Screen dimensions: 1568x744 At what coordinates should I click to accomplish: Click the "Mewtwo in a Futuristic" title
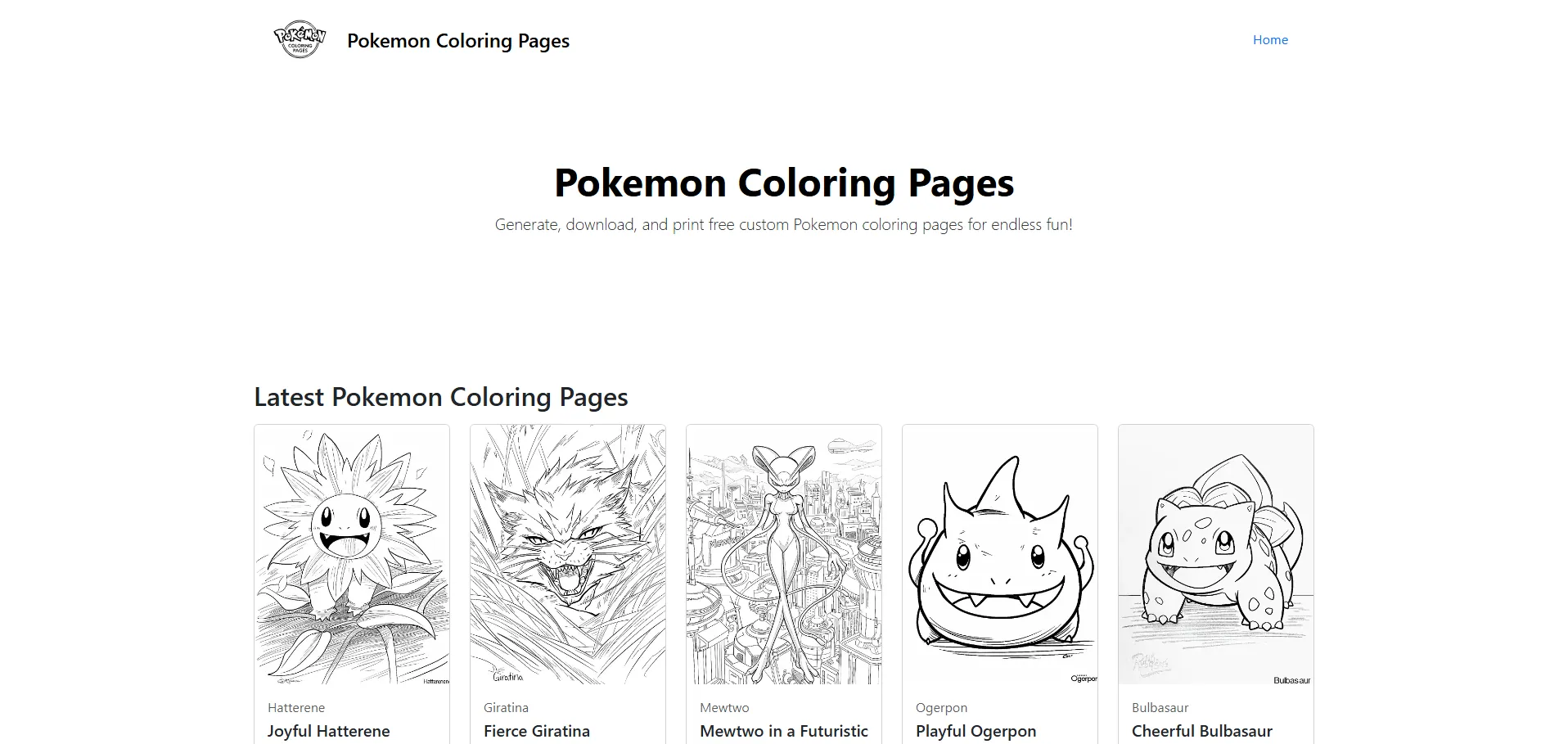[783, 731]
